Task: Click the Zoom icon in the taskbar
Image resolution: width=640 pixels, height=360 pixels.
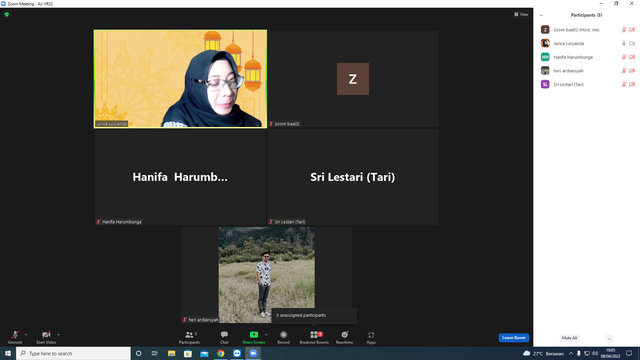Action: pos(253,353)
